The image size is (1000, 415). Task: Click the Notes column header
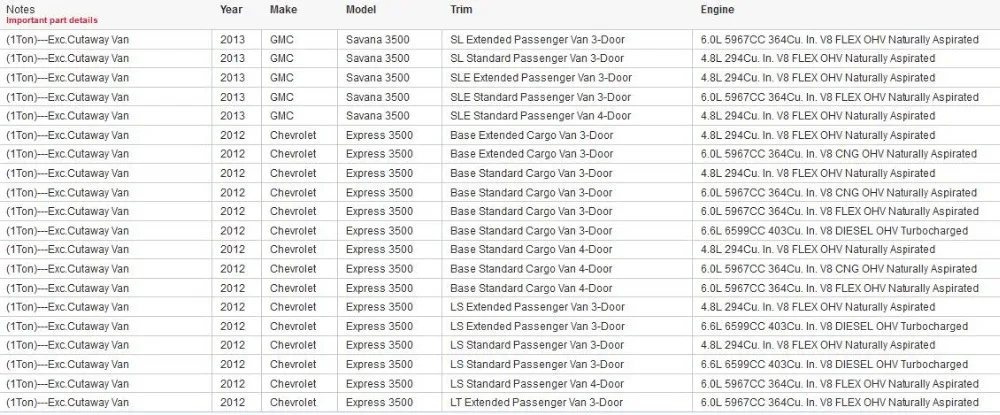[20, 10]
